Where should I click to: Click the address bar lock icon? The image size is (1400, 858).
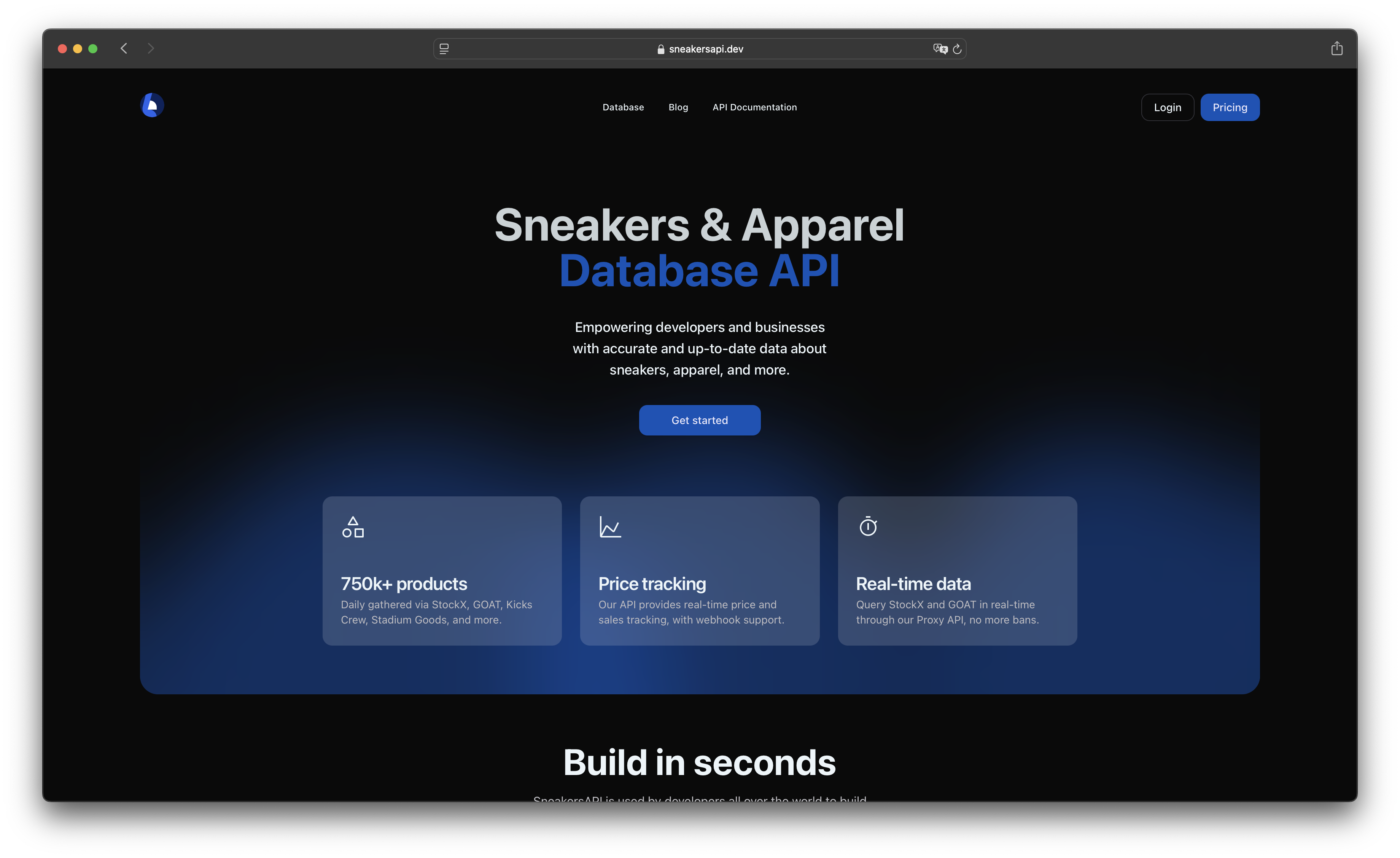point(661,49)
